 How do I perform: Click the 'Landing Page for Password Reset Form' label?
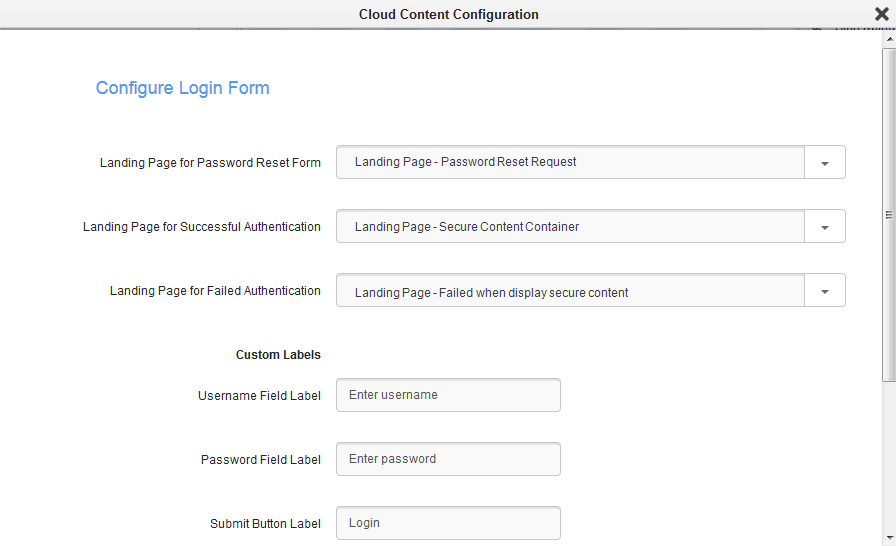pyautogui.click(x=210, y=163)
